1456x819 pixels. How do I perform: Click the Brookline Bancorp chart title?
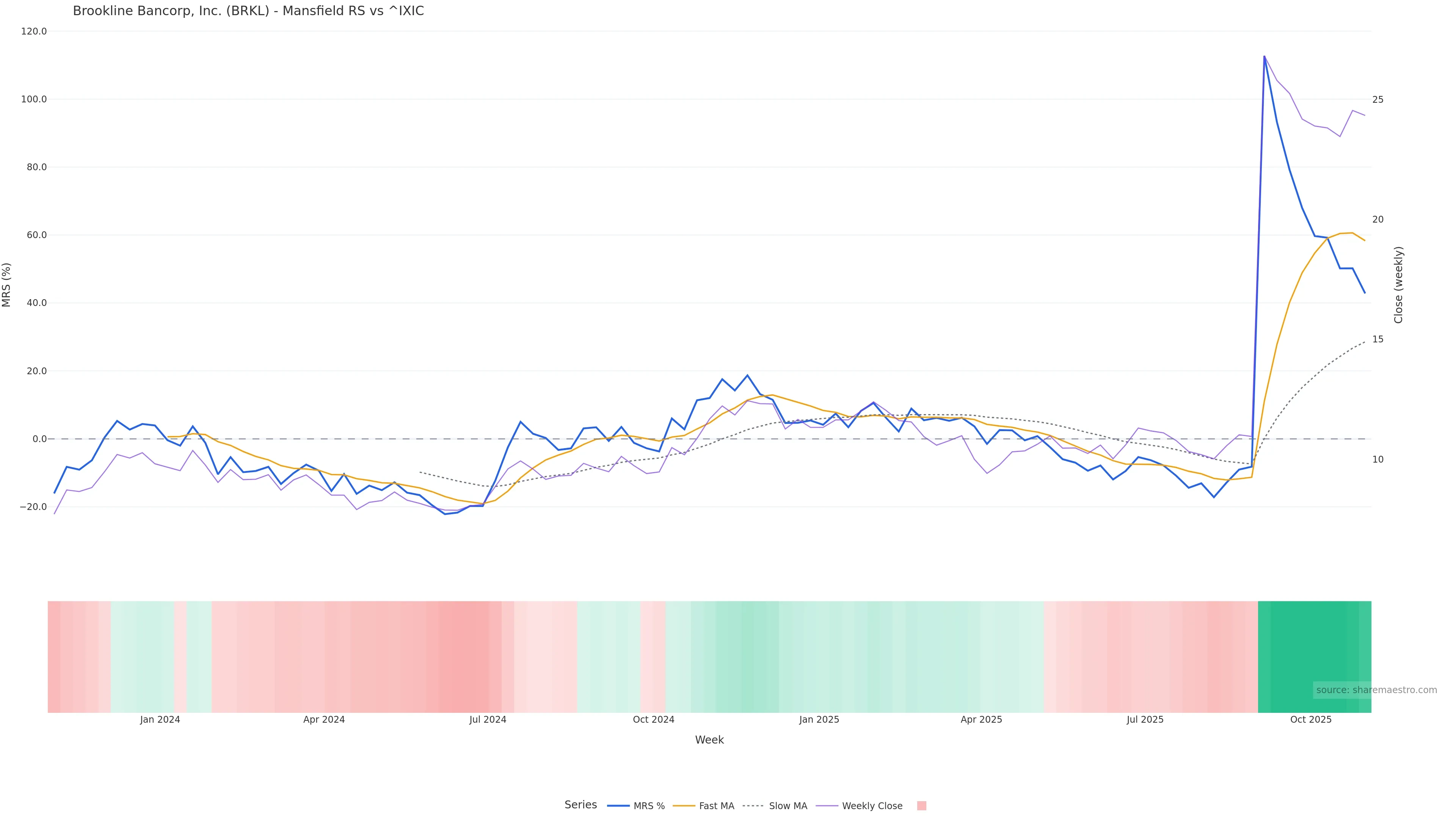[248, 11]
